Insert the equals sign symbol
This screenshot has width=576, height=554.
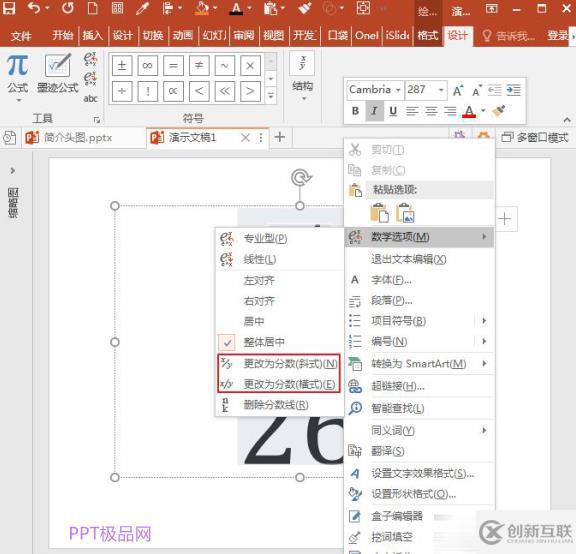(173, 65)
